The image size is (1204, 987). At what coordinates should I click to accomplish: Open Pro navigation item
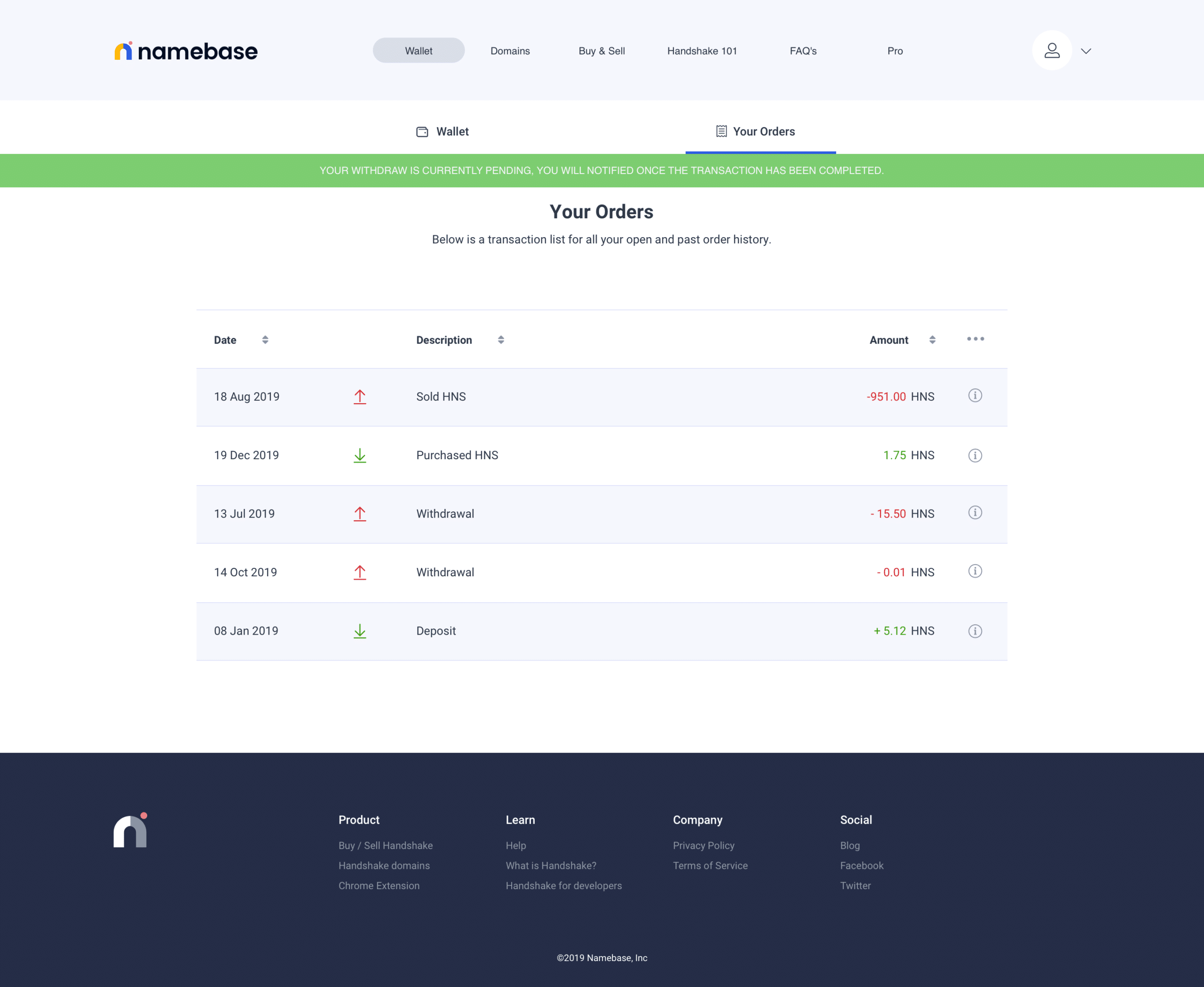(895, 51)
